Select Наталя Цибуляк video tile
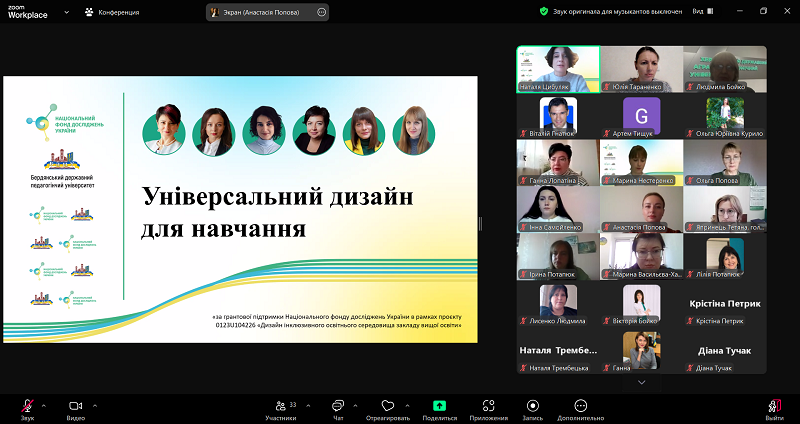 click(558, 69)
